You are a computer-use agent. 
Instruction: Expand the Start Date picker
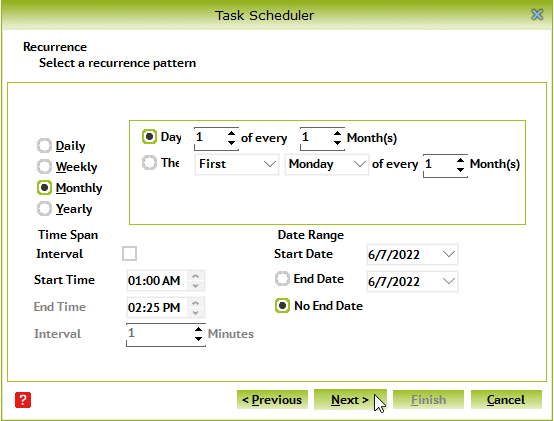point(449,254)
